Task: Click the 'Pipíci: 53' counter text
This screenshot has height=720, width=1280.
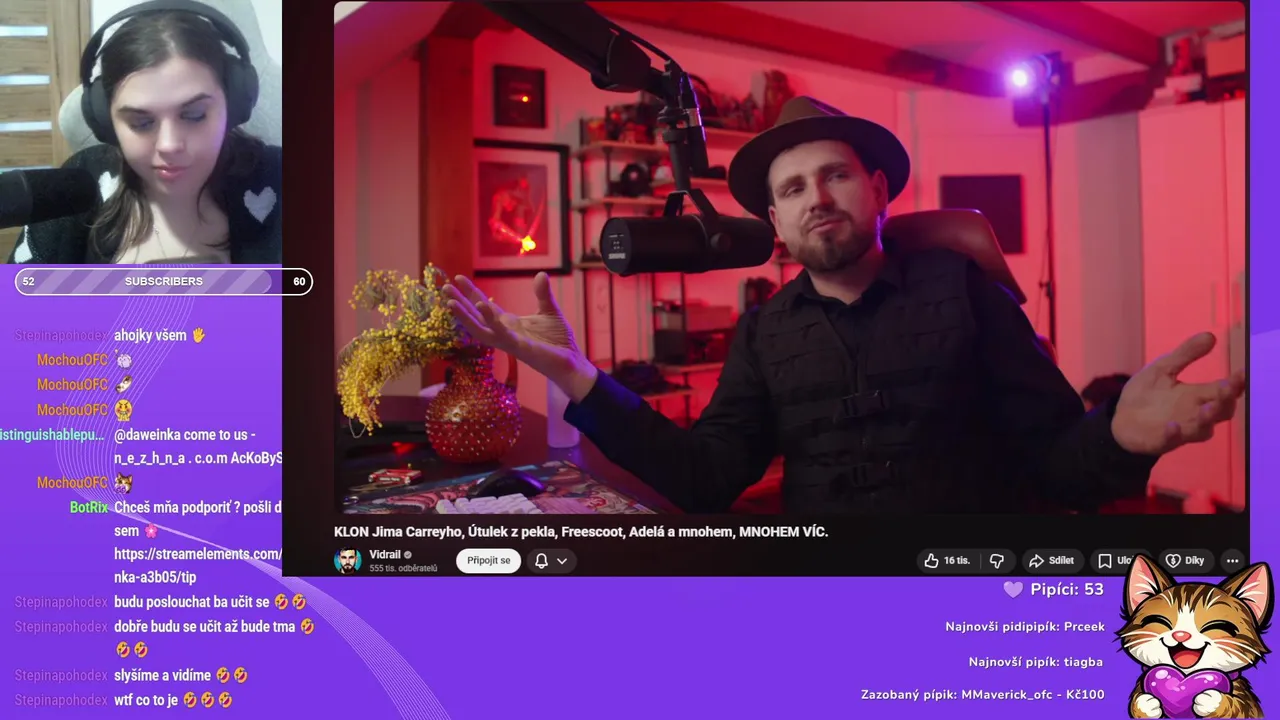Action: pos(1067,589)
